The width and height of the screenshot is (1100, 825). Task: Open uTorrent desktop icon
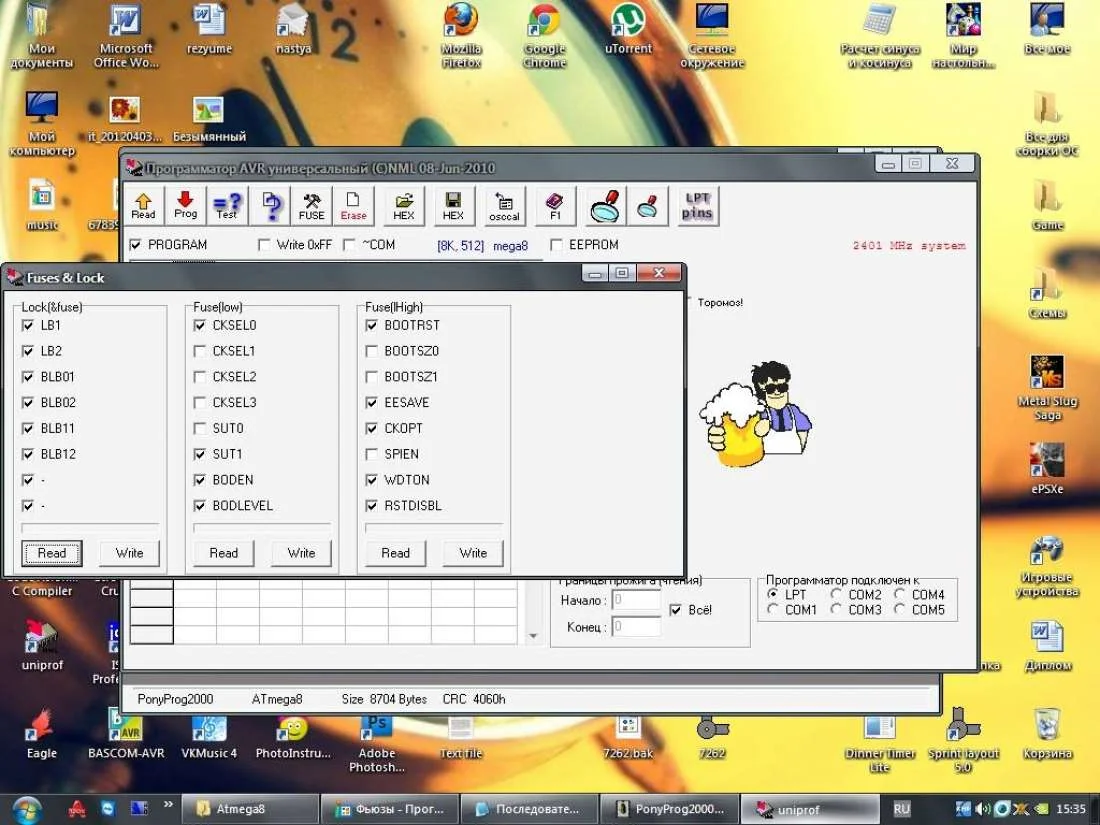point(628,29)
